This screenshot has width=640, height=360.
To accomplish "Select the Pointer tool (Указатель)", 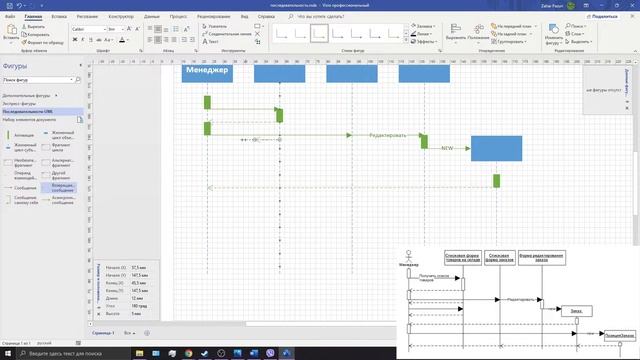I will point(215,26).
